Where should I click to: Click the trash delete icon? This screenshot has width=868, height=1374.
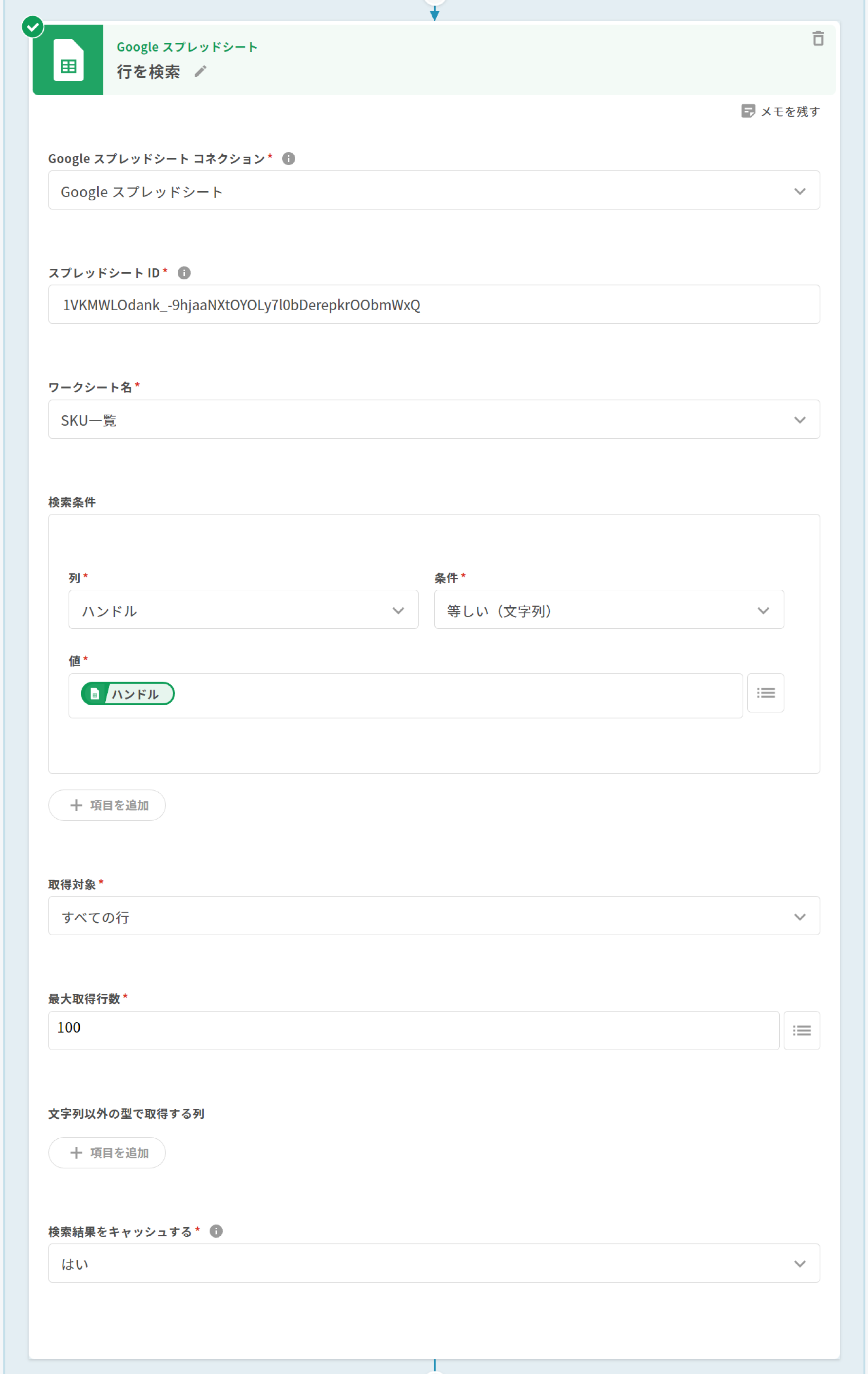pos(818,39)
